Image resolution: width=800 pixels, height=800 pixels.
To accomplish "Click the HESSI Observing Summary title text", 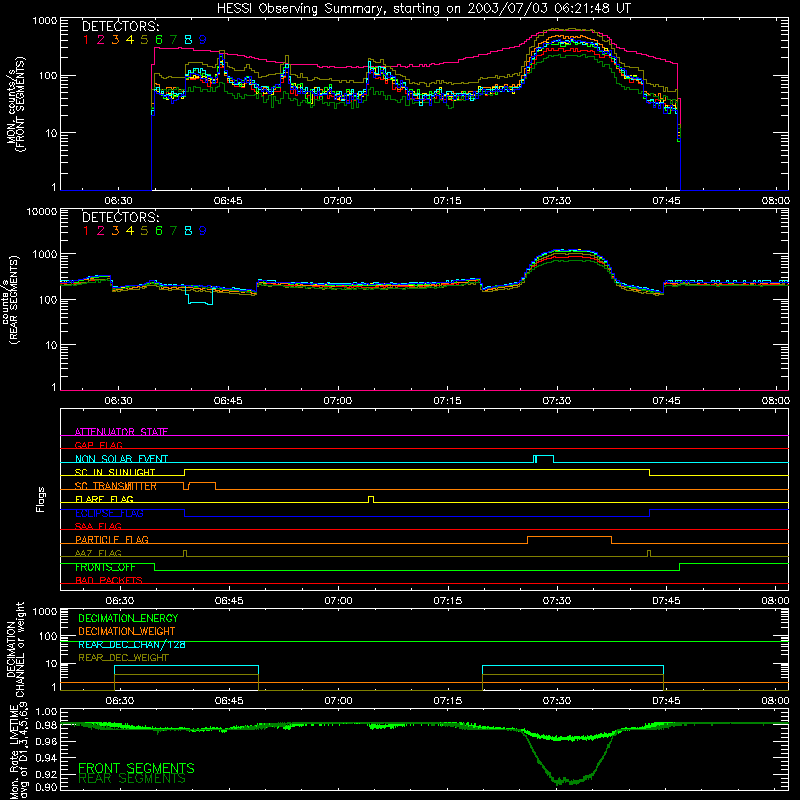I will (x=423, y=8).
